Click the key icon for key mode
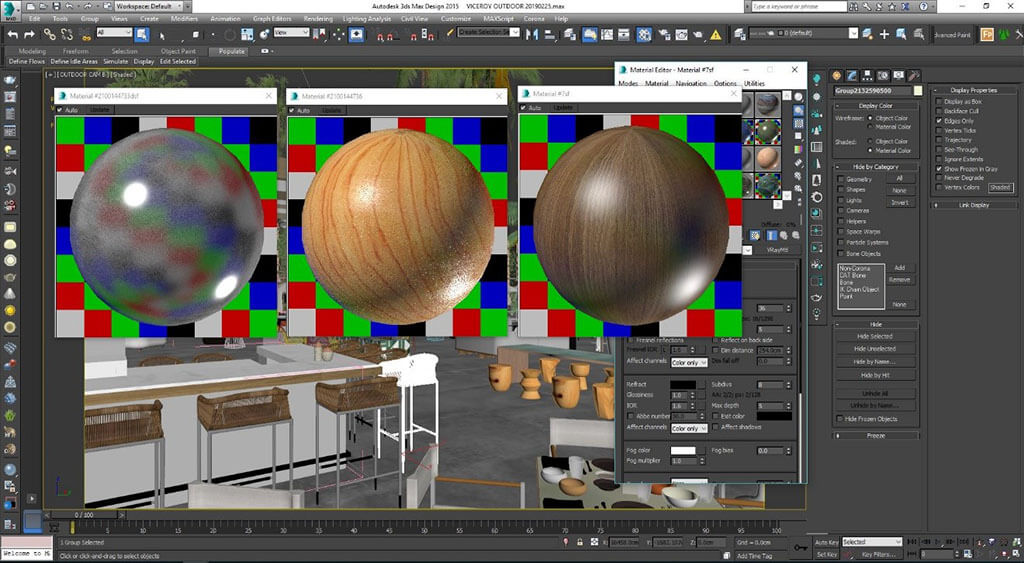 pos(799,547)
